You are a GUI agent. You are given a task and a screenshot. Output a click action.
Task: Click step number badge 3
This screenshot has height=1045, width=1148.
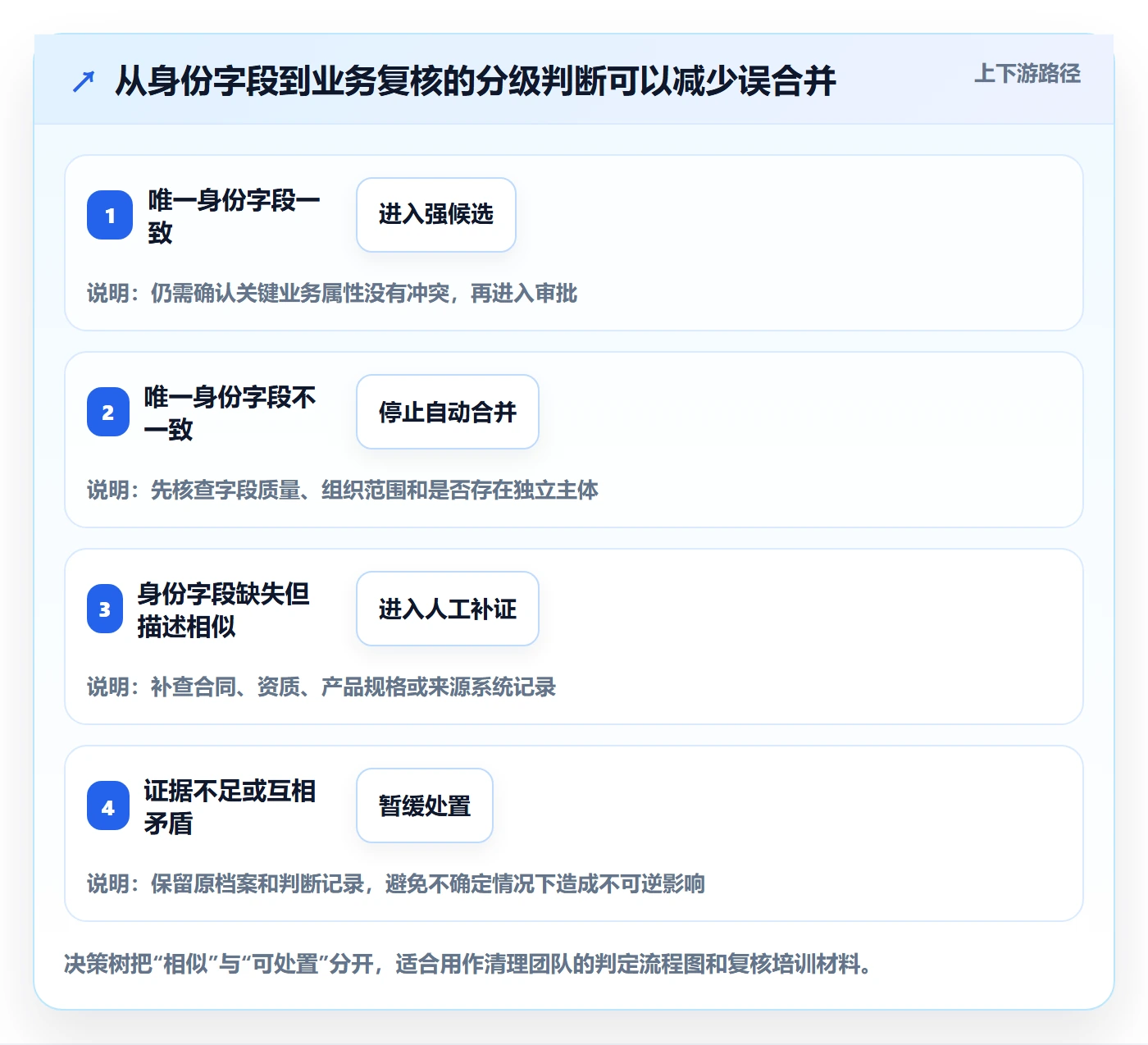click(x=105, y=609)
